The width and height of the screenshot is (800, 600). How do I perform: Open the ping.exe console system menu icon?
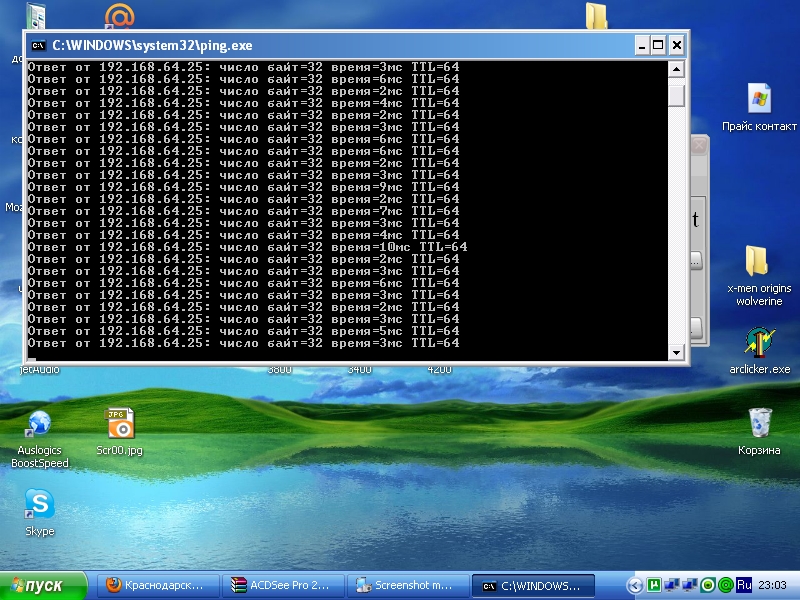click(x=38, y=45)
